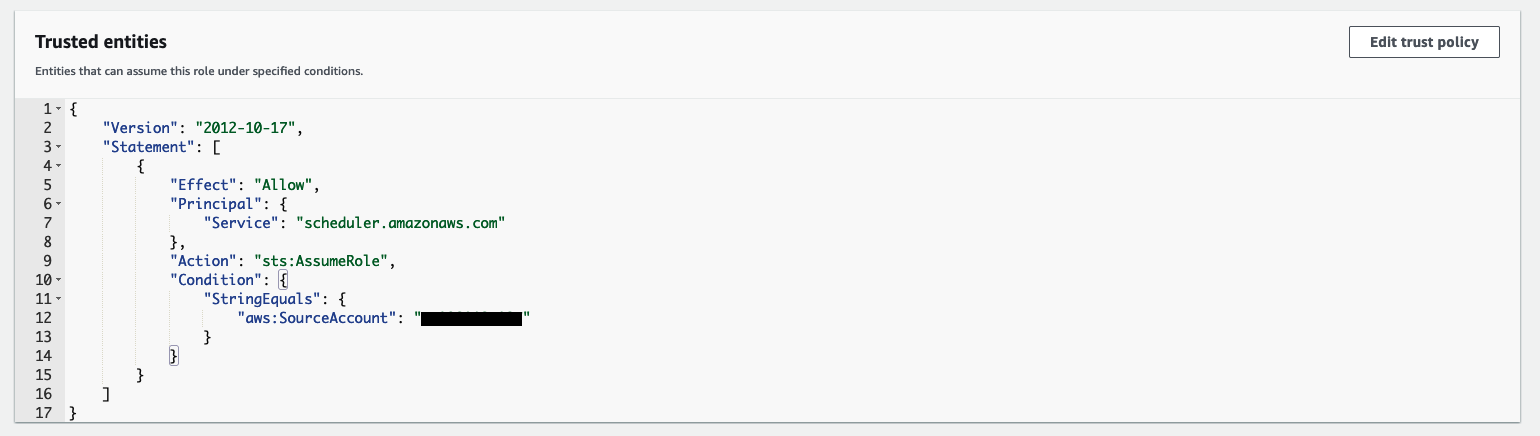
Task: Fold the StringEquals block on line 11
Action: (60, 299)
